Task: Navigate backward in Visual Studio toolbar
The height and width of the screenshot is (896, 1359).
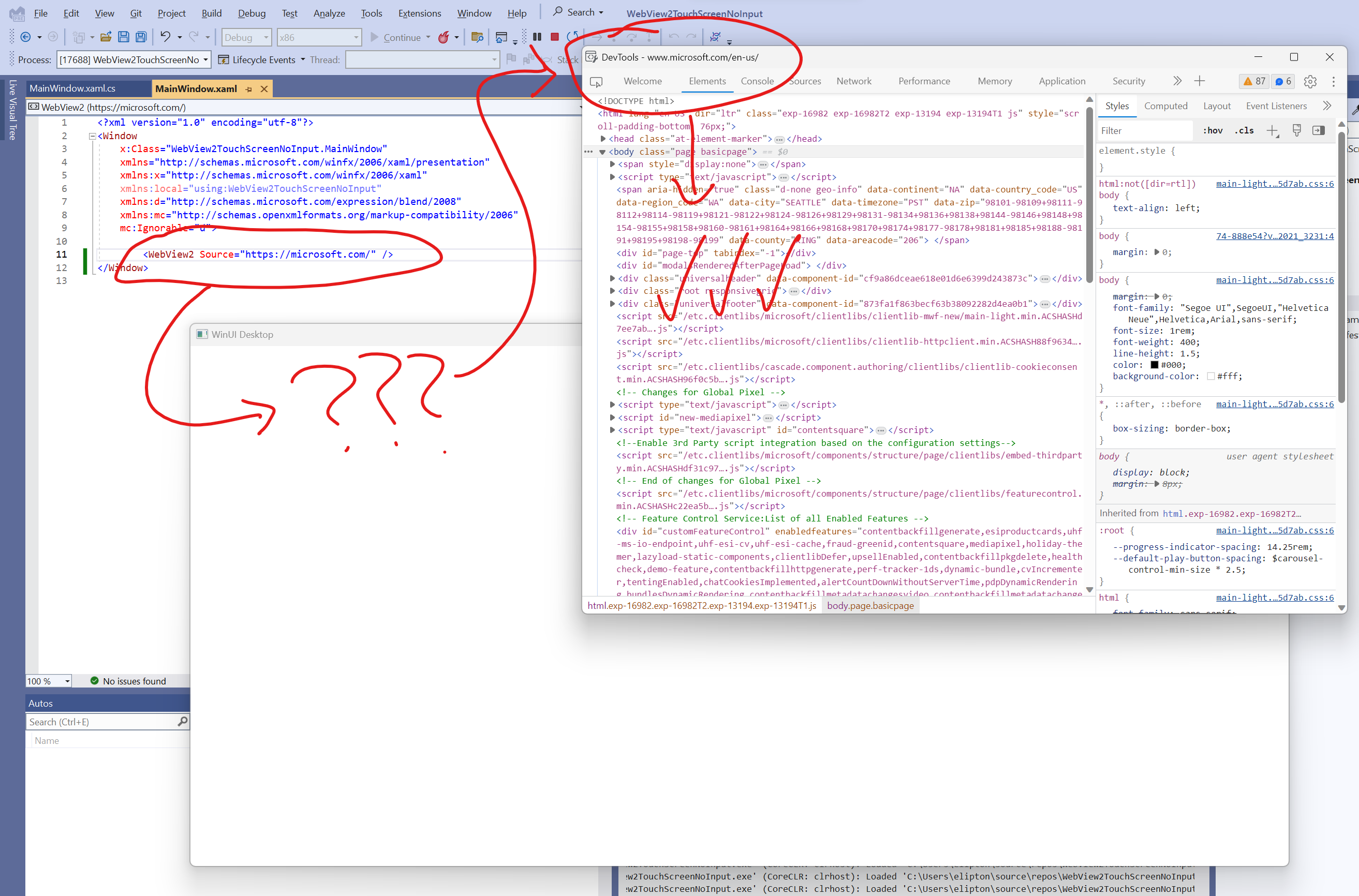Action: (25, 37)
